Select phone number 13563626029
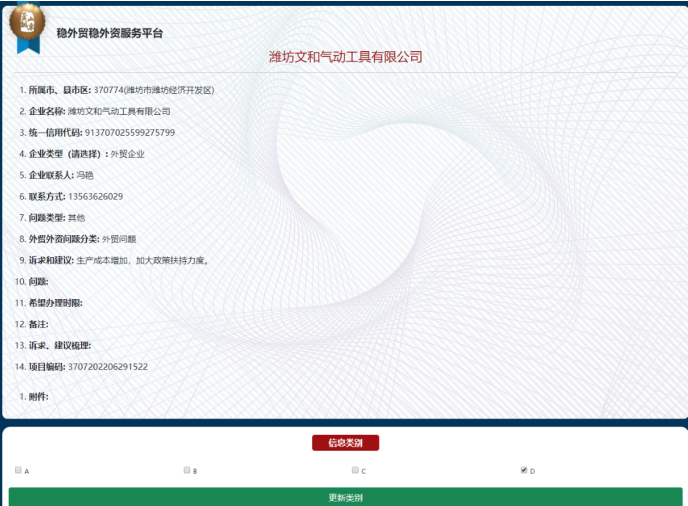The width and height of the screenshot is (688, 506). pyautogui.click(x=96, y=197)
